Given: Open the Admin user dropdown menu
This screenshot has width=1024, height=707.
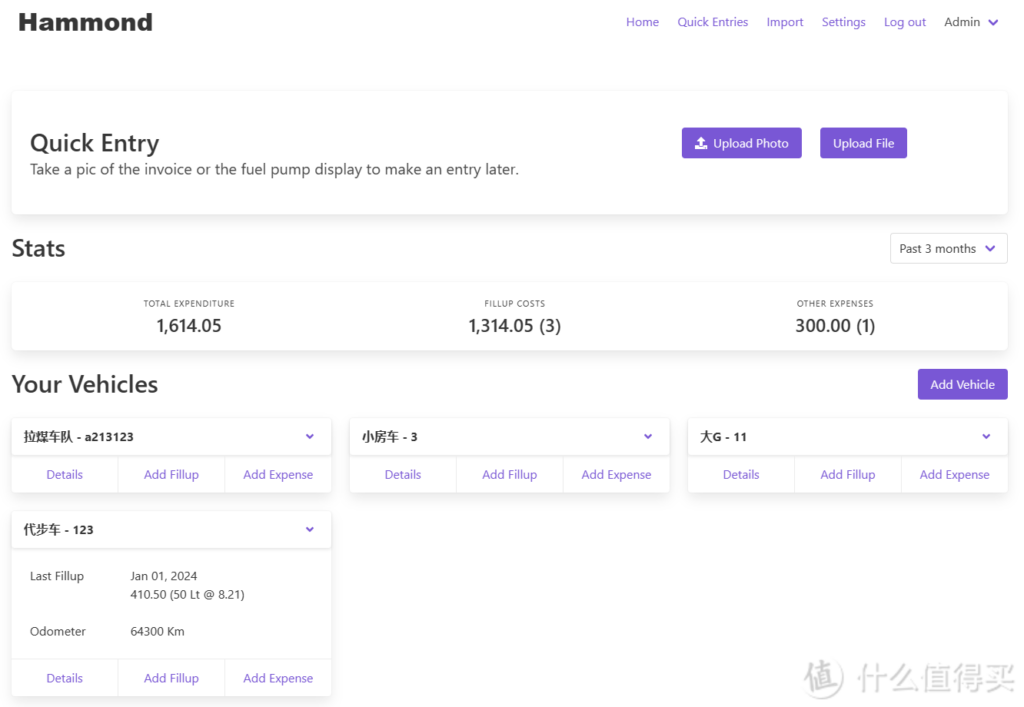Looking at the screenshot, I should [971, 22].
